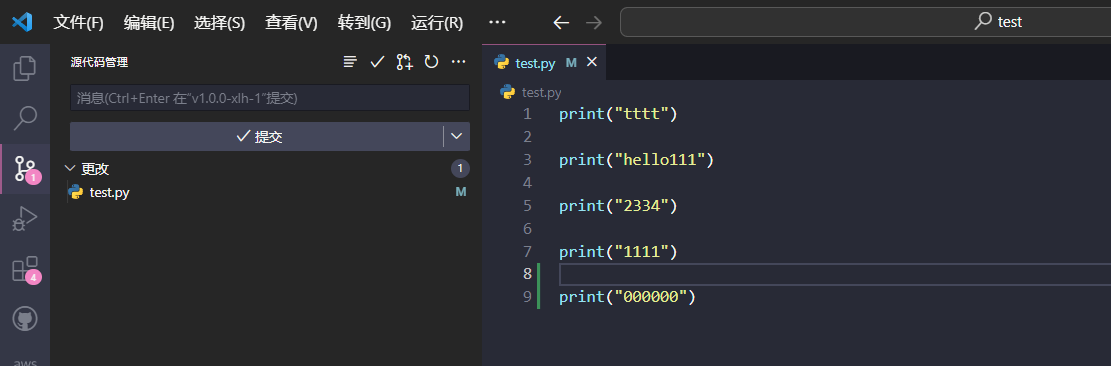Open the commit button dropdown arrow

(457, 137)
